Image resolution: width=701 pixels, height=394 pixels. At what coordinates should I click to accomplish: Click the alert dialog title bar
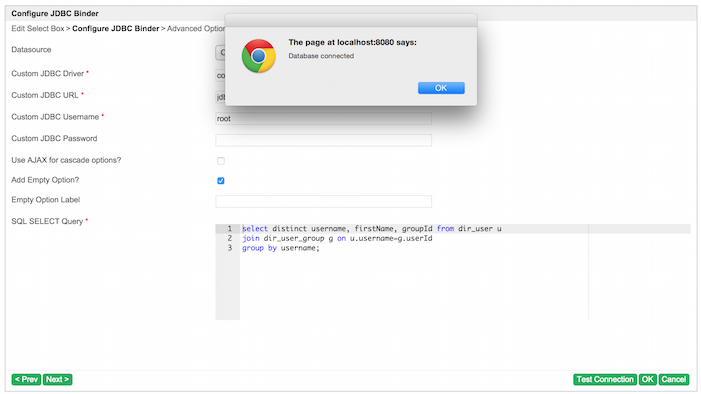coord(351,20)
